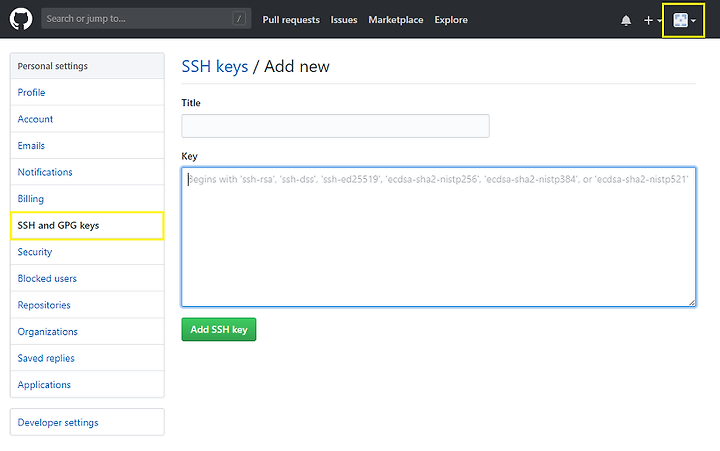This screenshot has width=720, height=451.
Task: Click the Add SSH key button
Action: click(x=219, y=329)
